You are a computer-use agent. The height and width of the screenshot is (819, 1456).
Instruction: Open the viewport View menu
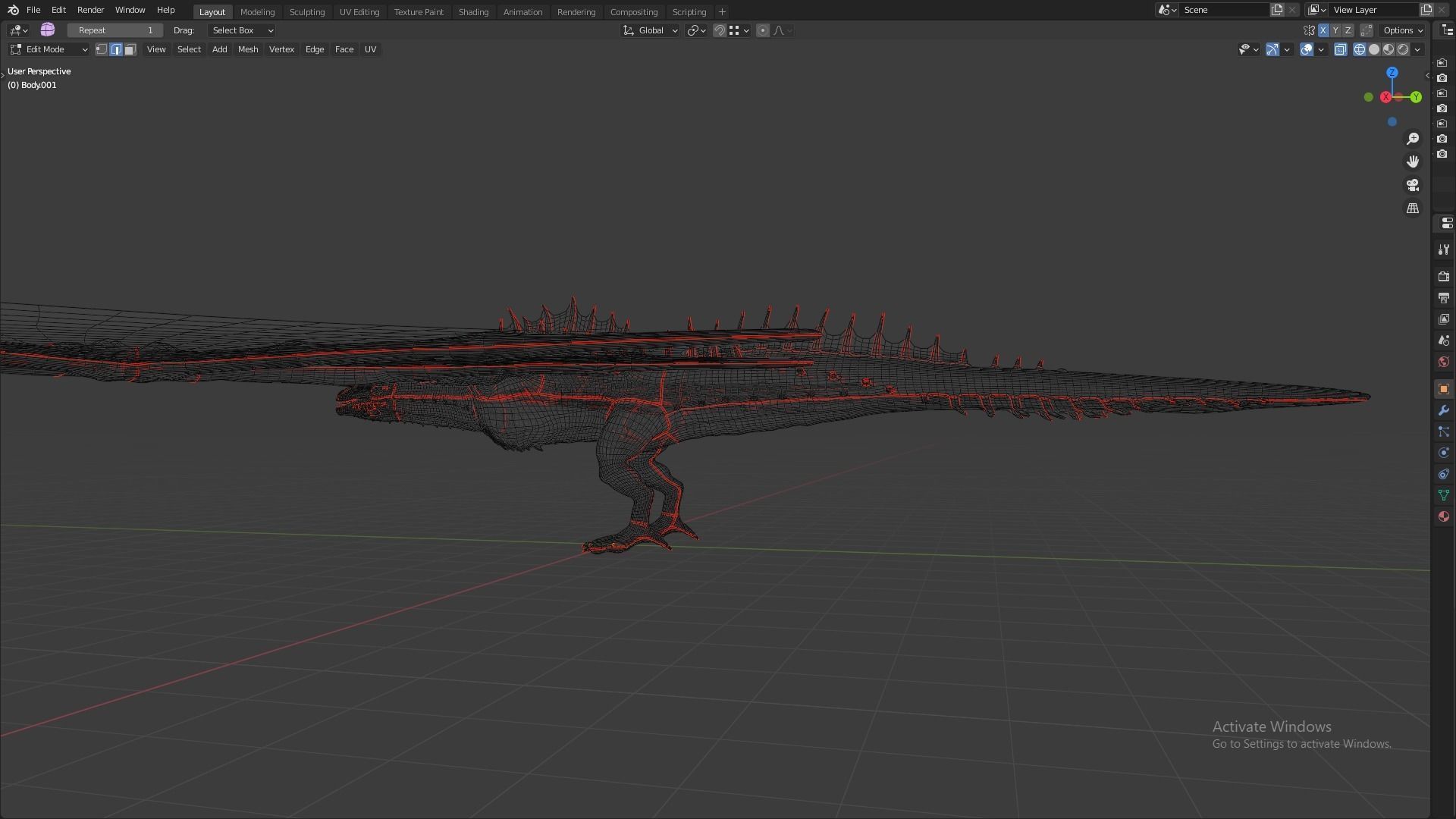coord(156,49)
